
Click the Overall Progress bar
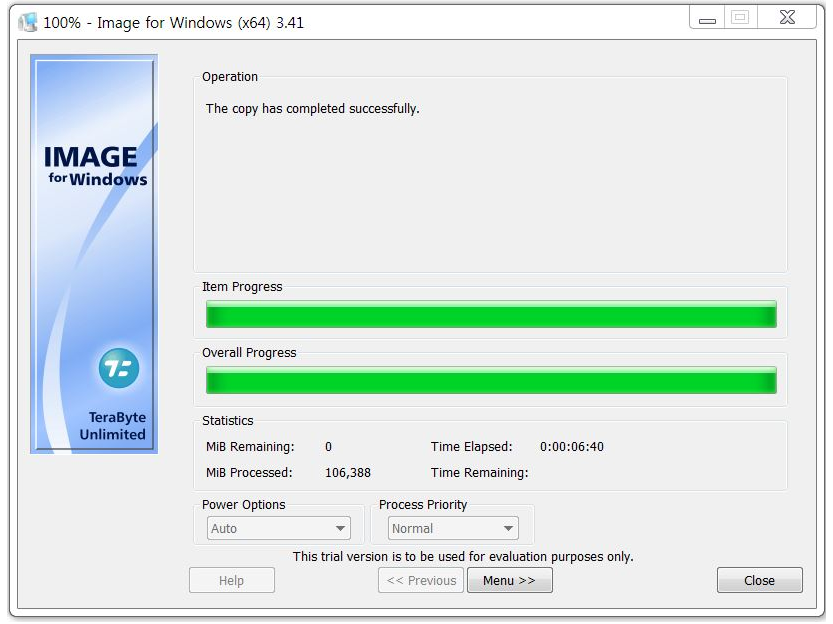(491, 380)
